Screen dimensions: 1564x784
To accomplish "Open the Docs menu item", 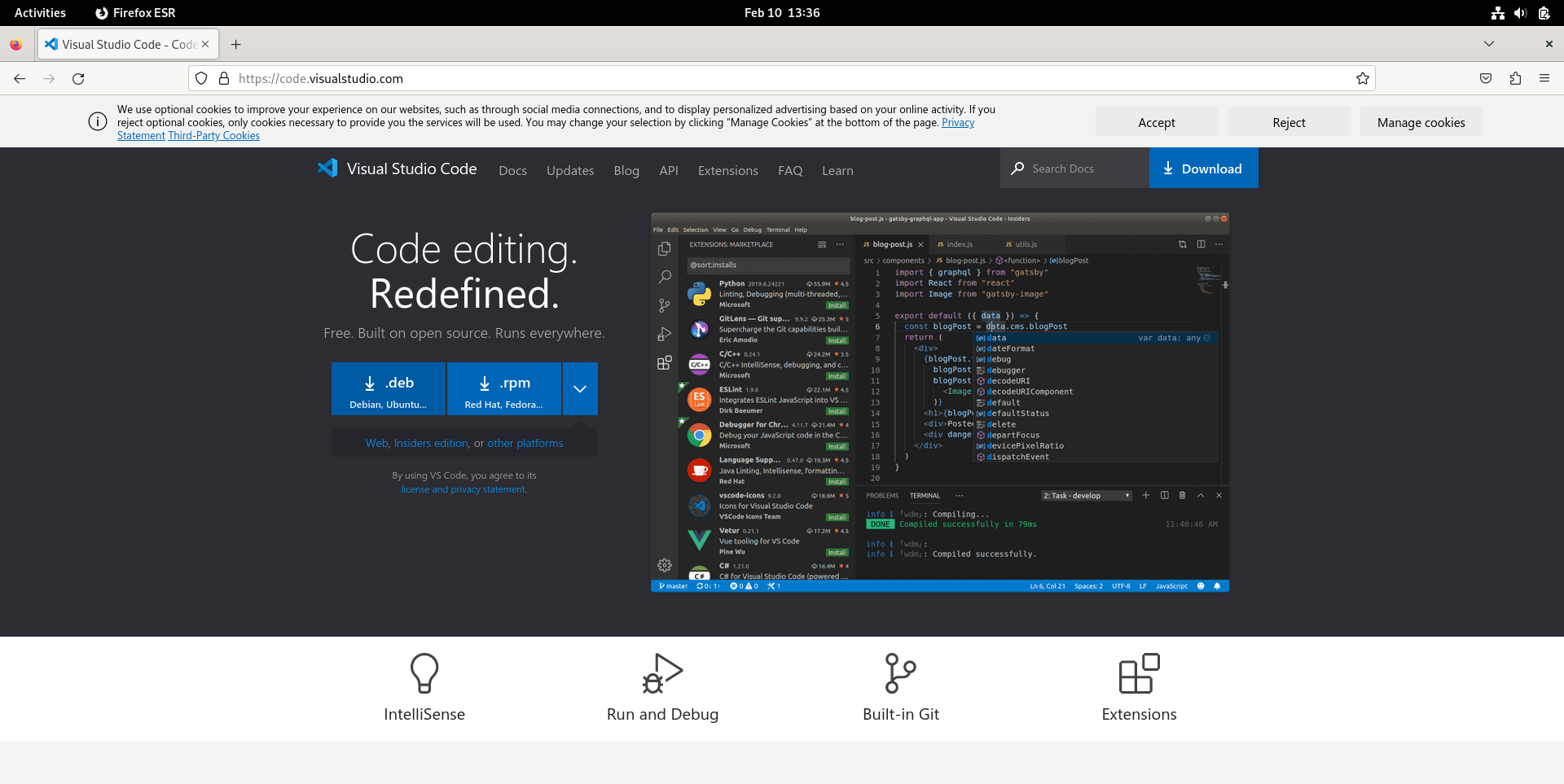I will 512,170.
